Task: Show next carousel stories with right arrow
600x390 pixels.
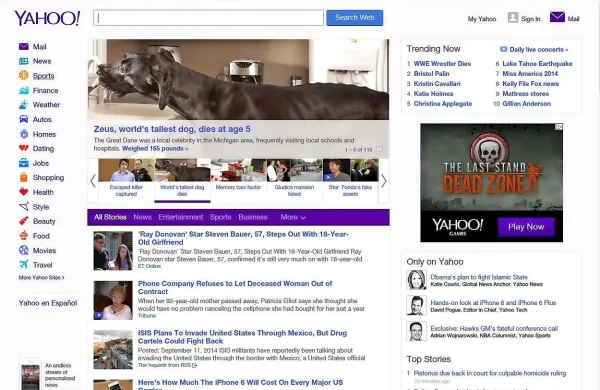Action: [384, 181]
